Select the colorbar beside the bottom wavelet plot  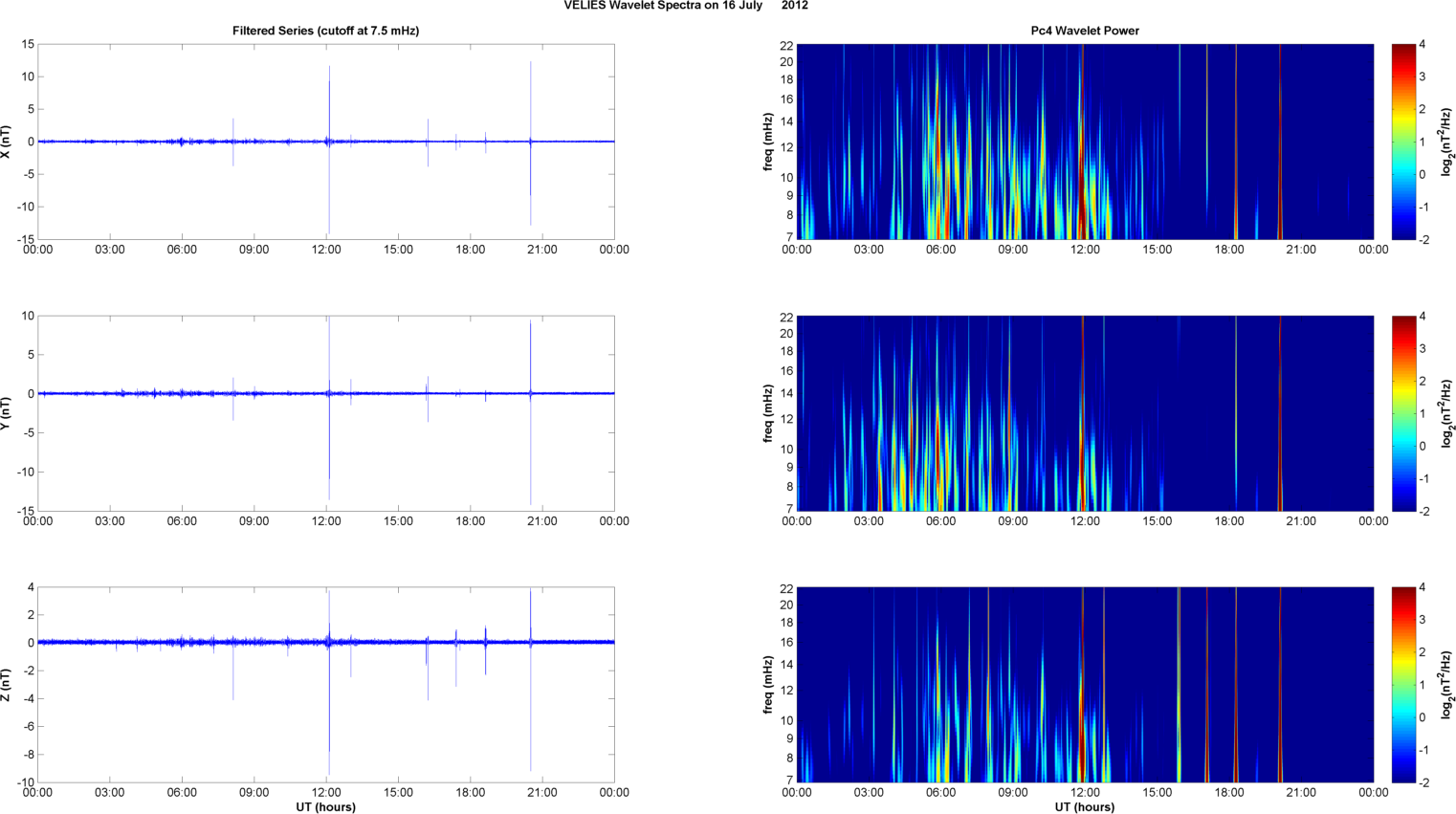[1402, 685]
